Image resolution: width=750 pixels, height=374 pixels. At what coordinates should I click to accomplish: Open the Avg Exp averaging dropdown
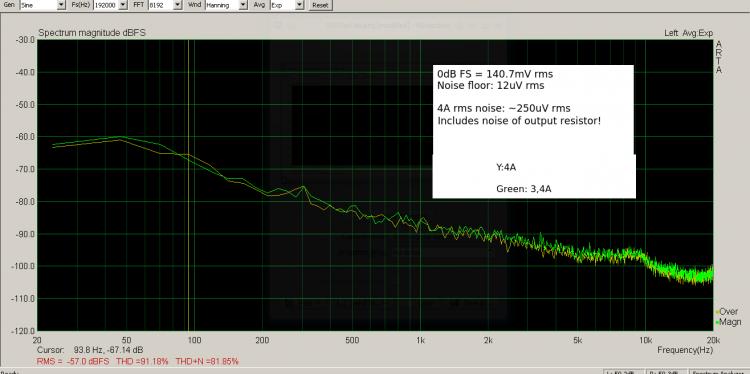[300, 5]
